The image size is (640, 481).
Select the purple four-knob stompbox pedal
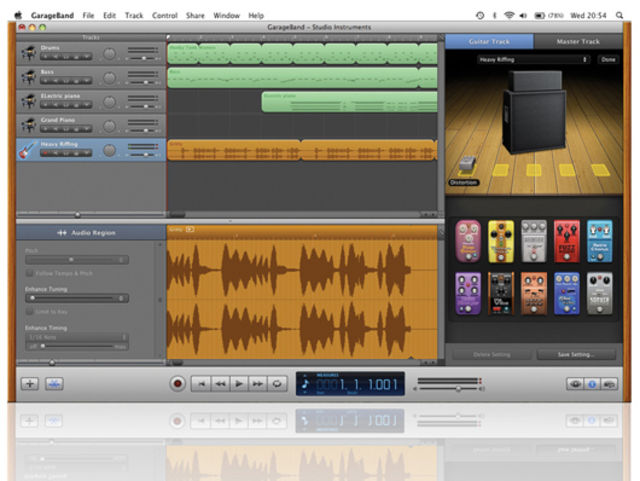[468, 294]
